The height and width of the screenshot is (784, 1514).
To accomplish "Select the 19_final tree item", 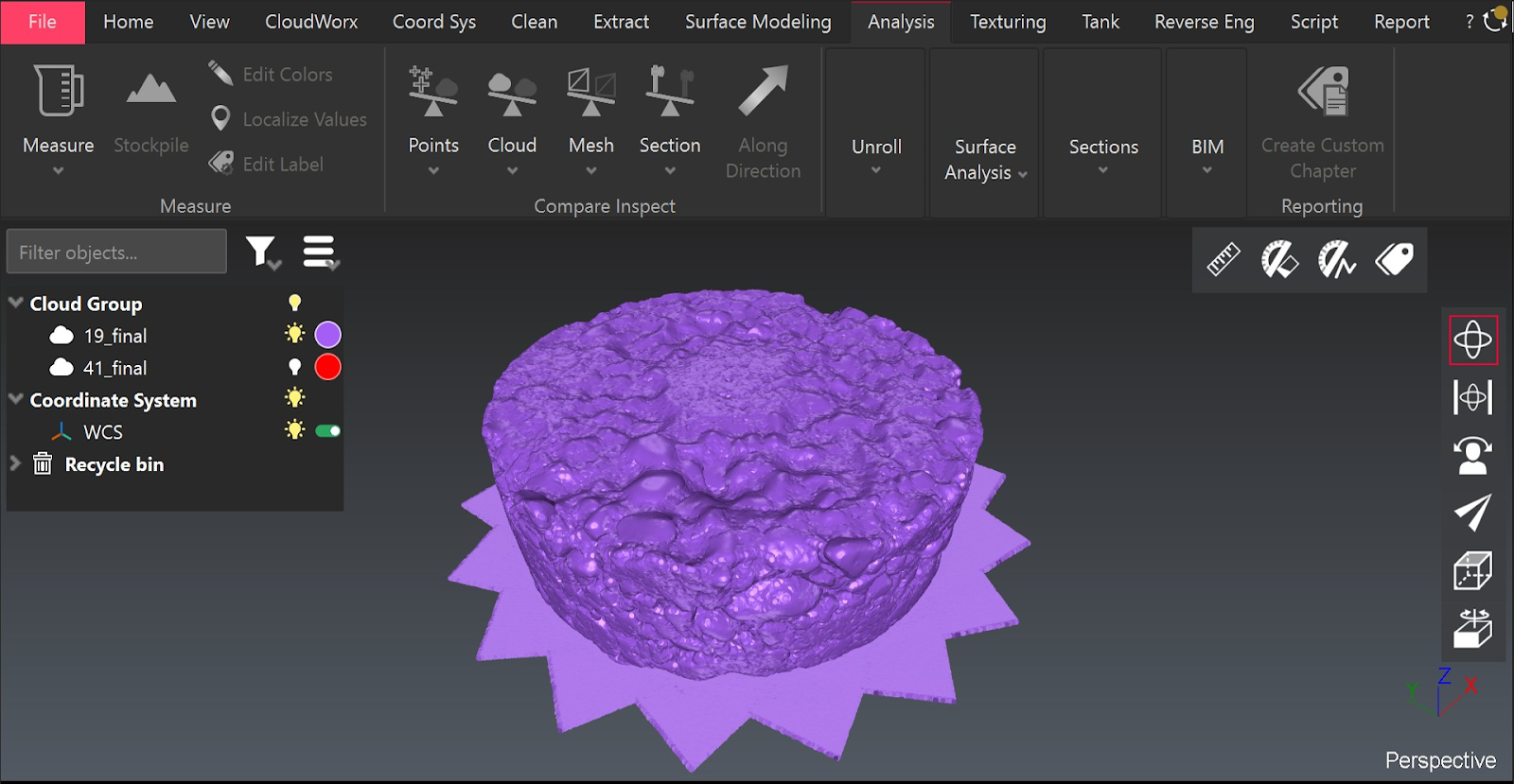I will (115, 336).
